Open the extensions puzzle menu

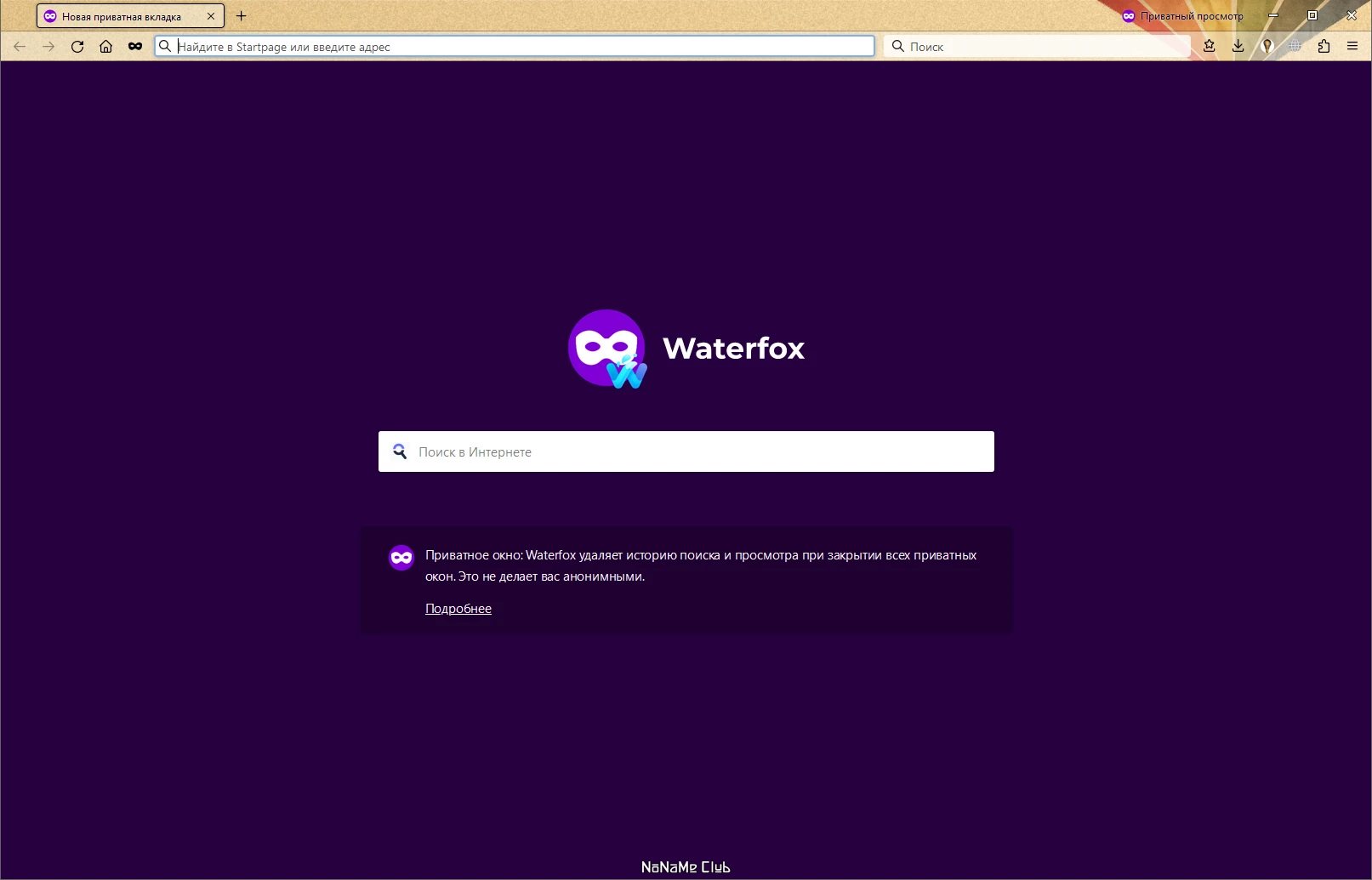pyautogui.click(x=1324, y=47)
